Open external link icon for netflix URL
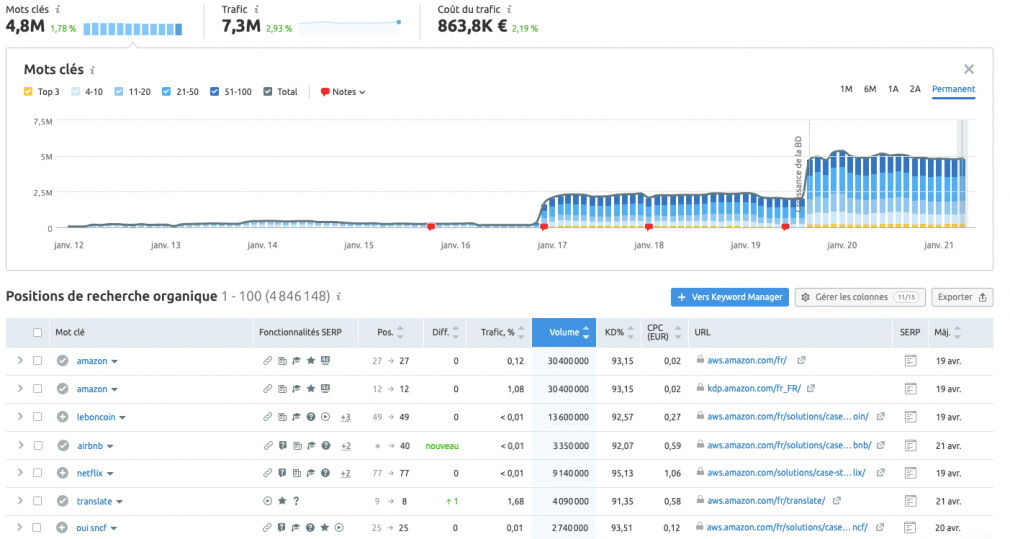The image size is (1010, 539). pyautogui.click(x=881, y=473)
